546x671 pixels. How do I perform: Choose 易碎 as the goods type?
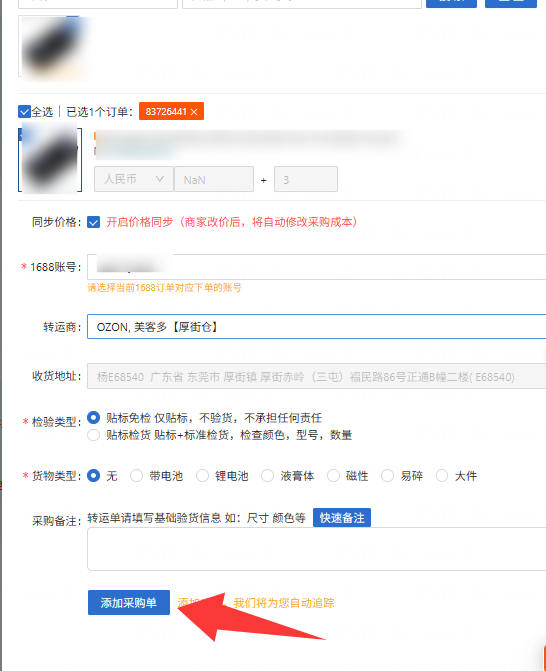(388, 475)
